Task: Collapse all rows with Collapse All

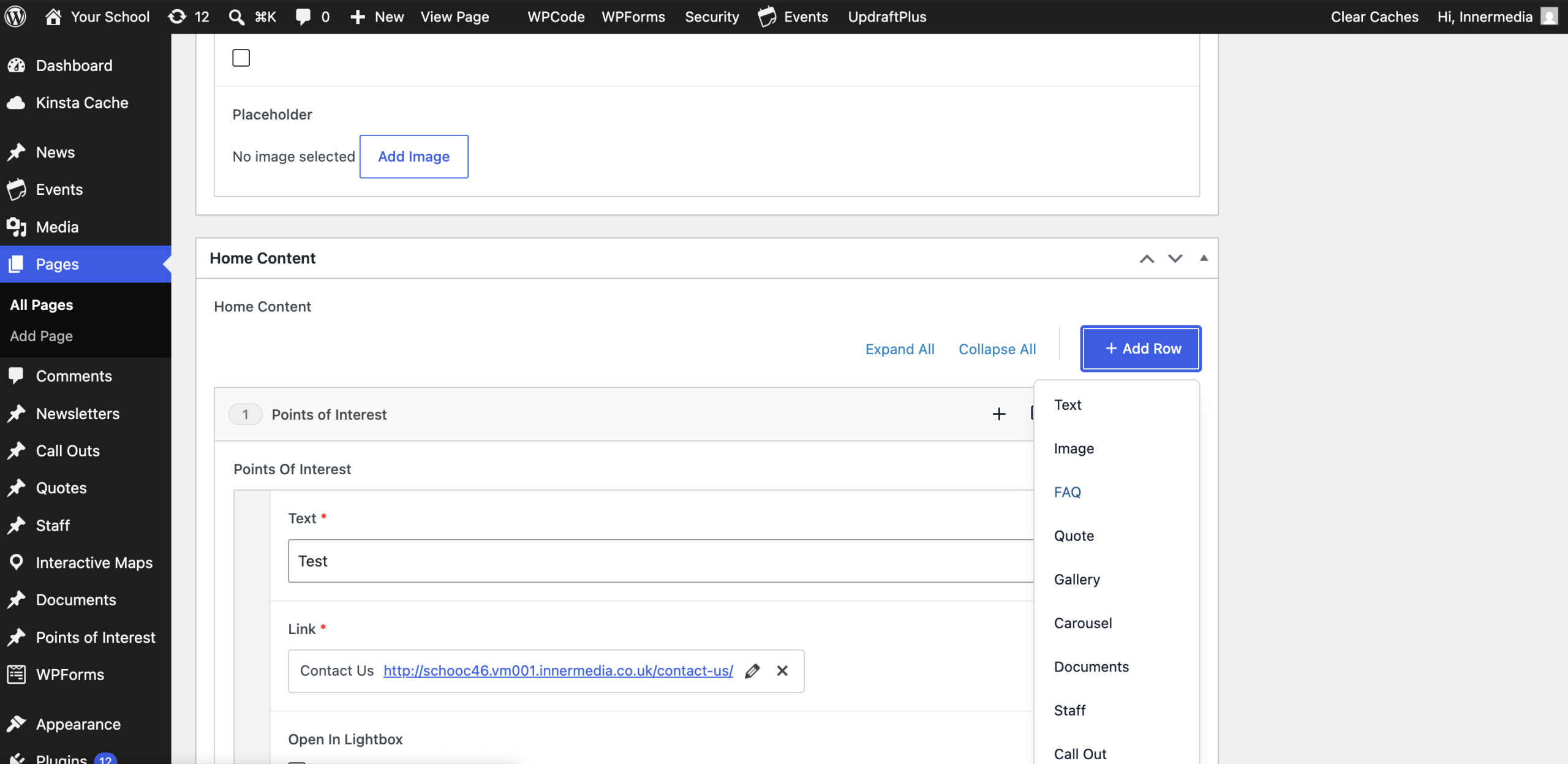Action: tap(997, 349)
